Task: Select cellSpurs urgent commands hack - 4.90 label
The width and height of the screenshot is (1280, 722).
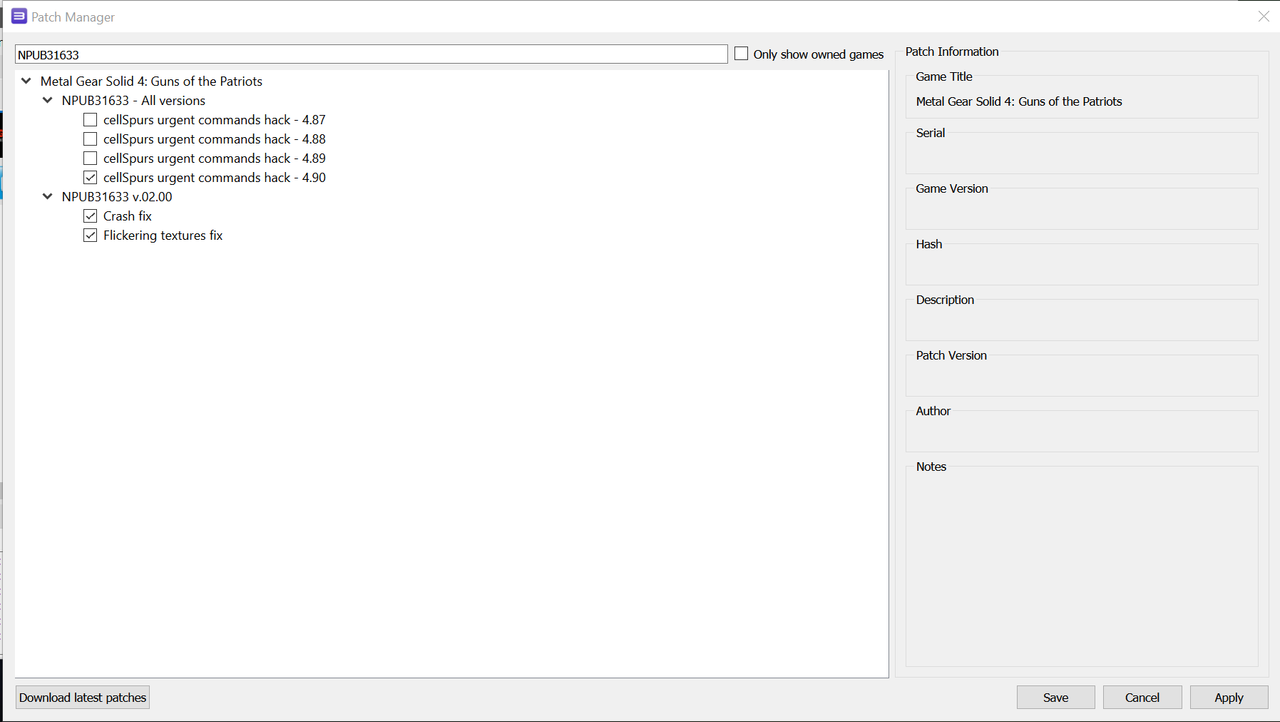Action: click(214, 177)
